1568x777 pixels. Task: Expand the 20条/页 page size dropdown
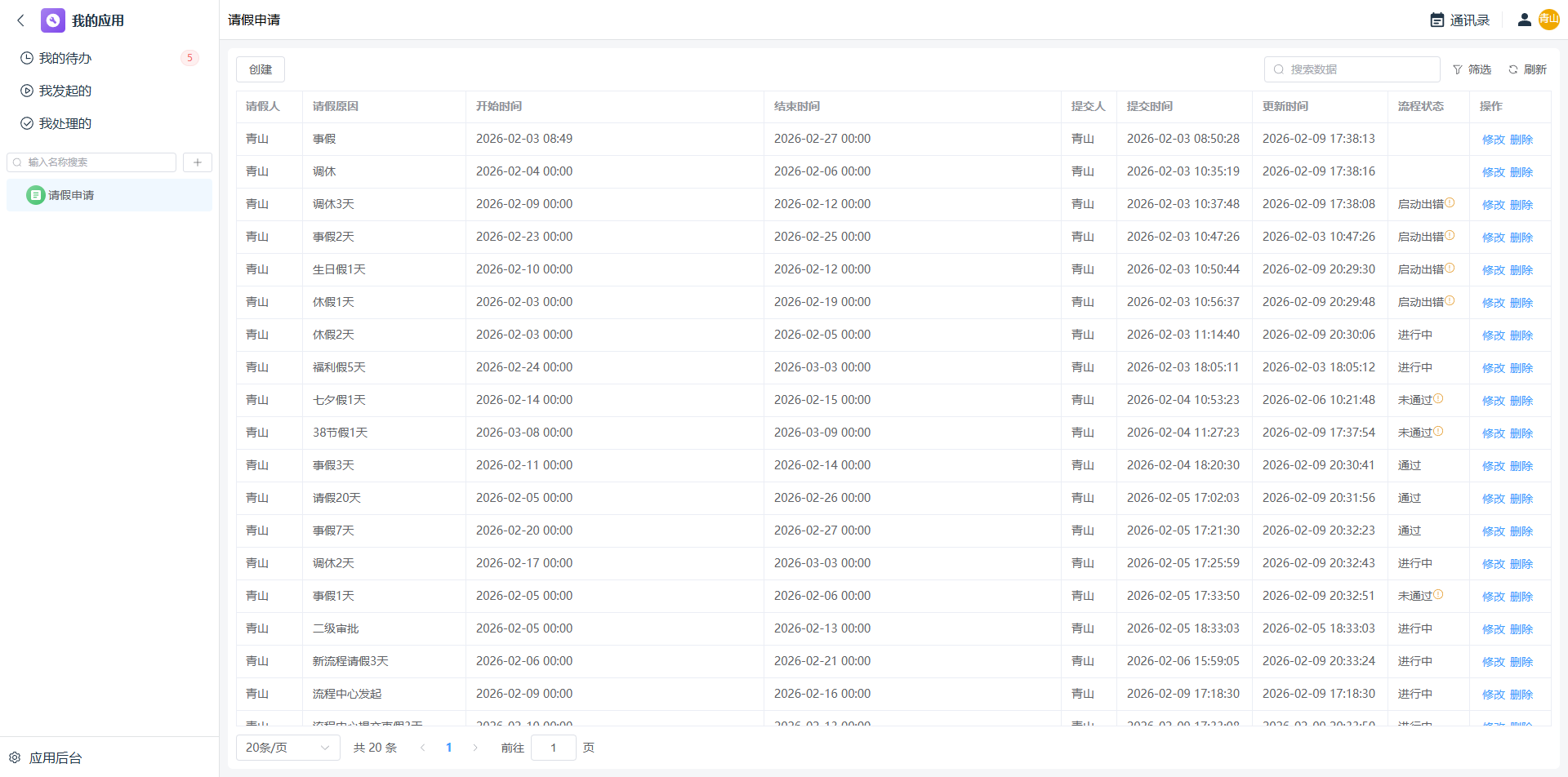coord(287,748)
